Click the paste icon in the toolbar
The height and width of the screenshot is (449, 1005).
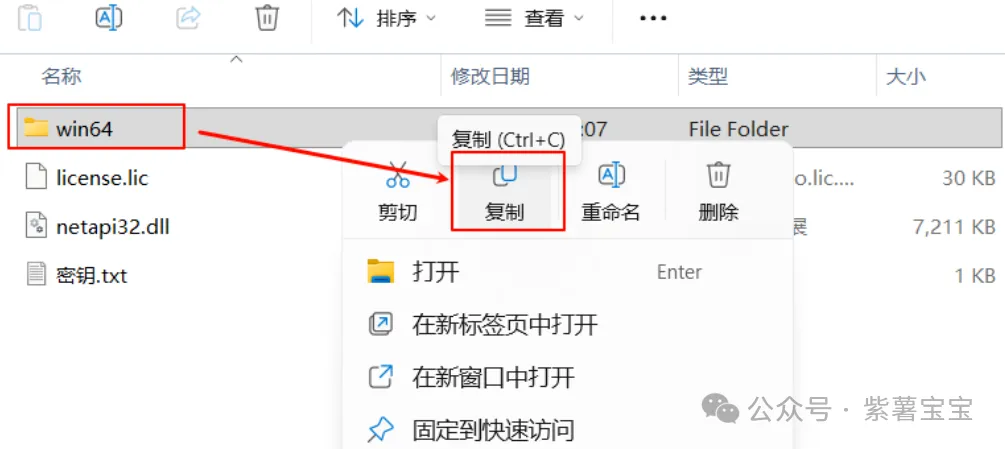(x=29, y=18)
